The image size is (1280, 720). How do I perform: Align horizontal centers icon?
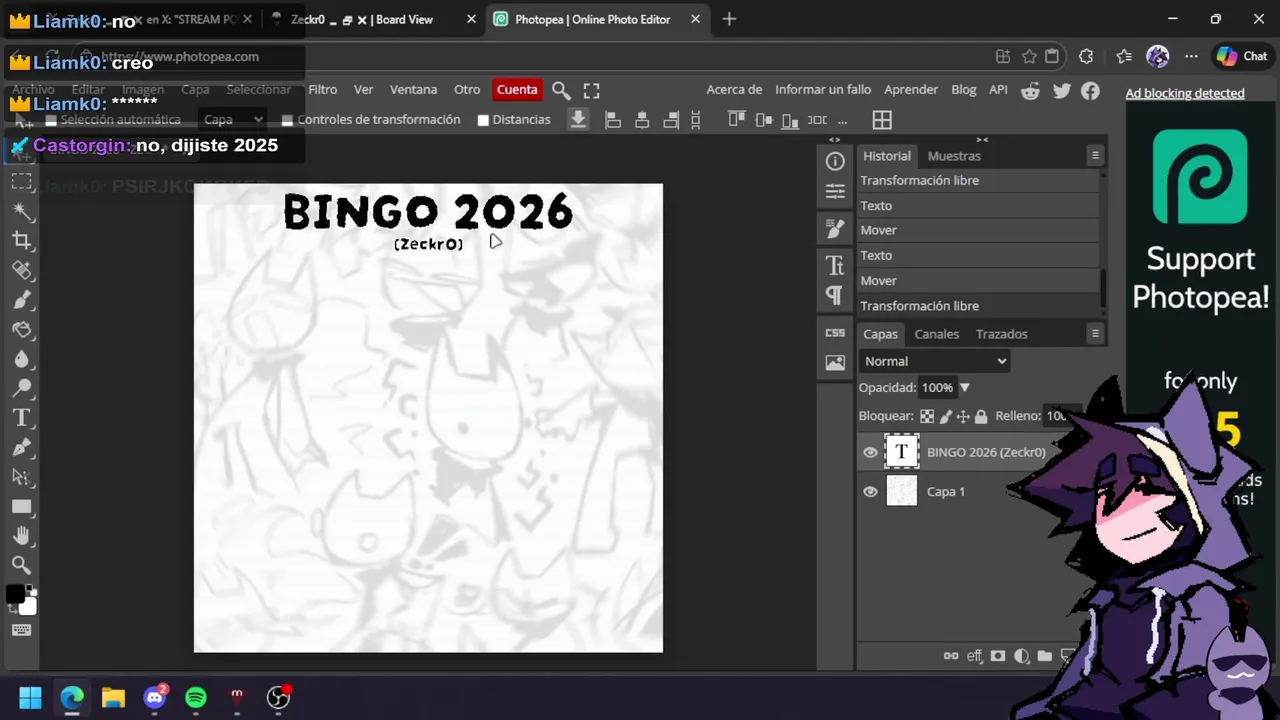tap(642, 120)
